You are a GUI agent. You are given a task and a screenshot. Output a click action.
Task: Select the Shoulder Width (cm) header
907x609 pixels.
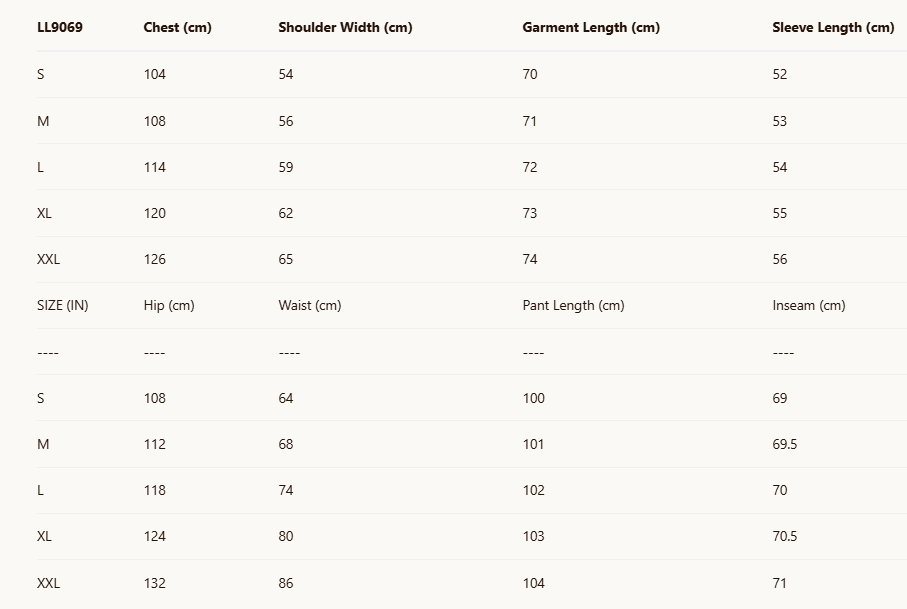tap(345, 28)
